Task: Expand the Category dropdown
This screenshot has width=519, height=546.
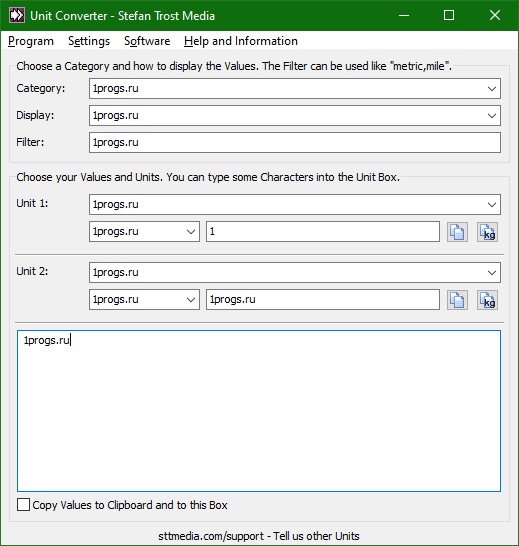Action: tap(491, 88)
